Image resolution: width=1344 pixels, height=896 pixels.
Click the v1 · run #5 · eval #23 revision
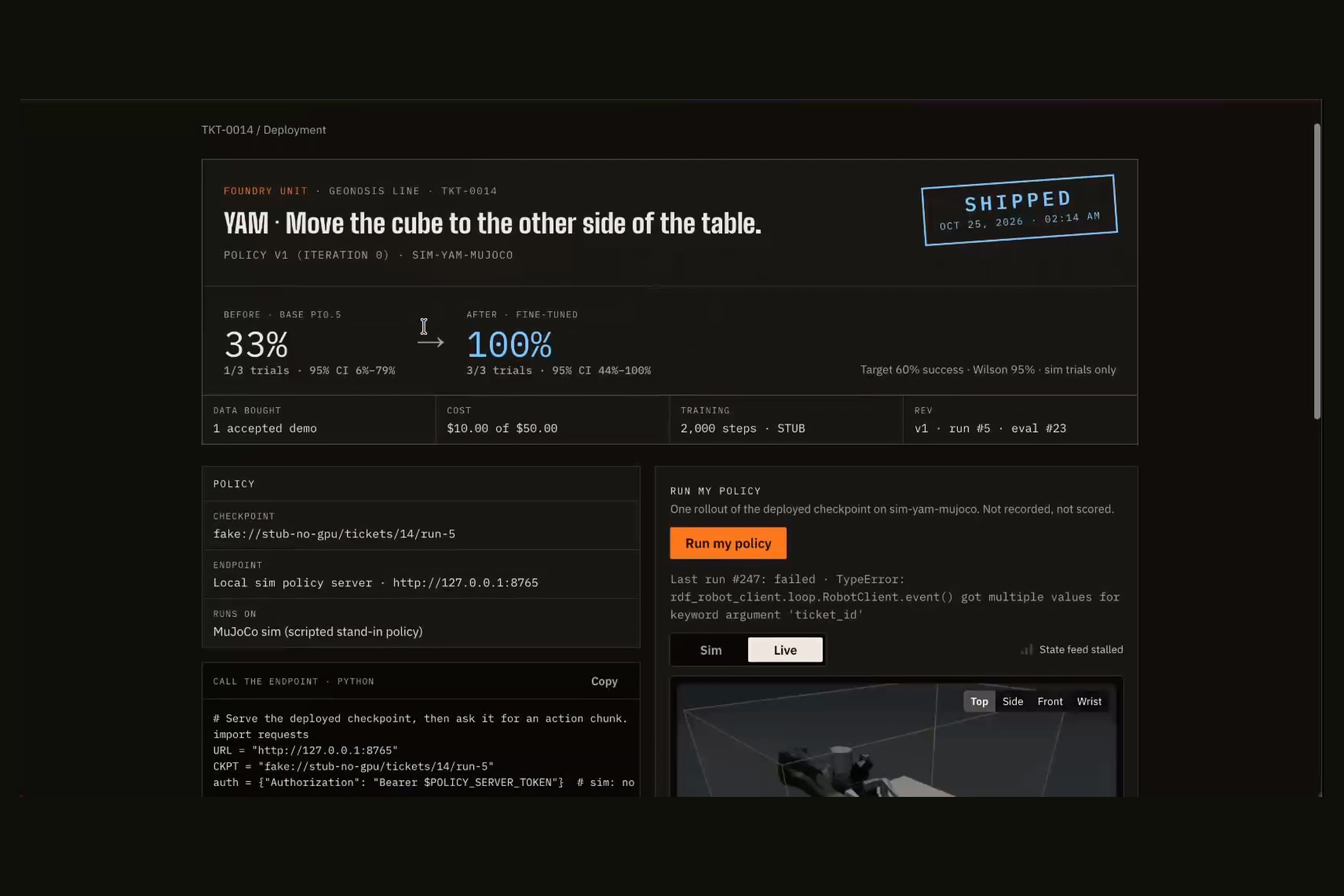(x=990, y=428)
